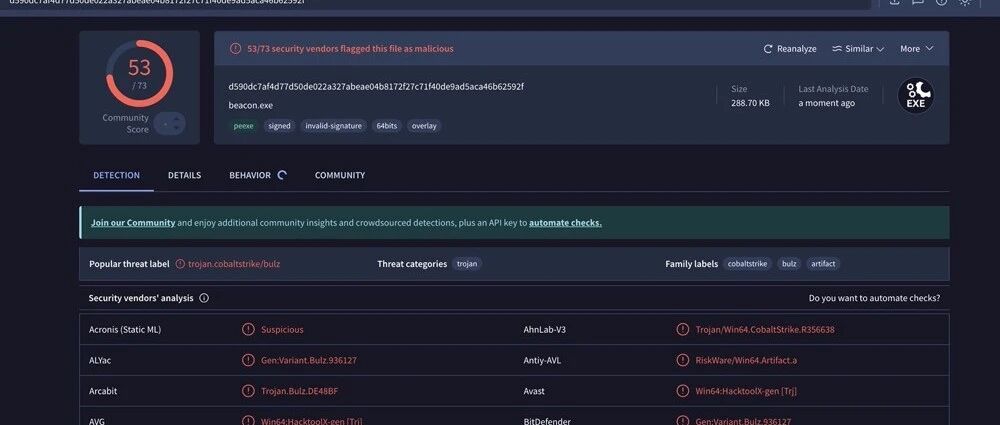Open the Similar dropdown
This screenshot has height=425, width=1000.
[x=858, y=48]
